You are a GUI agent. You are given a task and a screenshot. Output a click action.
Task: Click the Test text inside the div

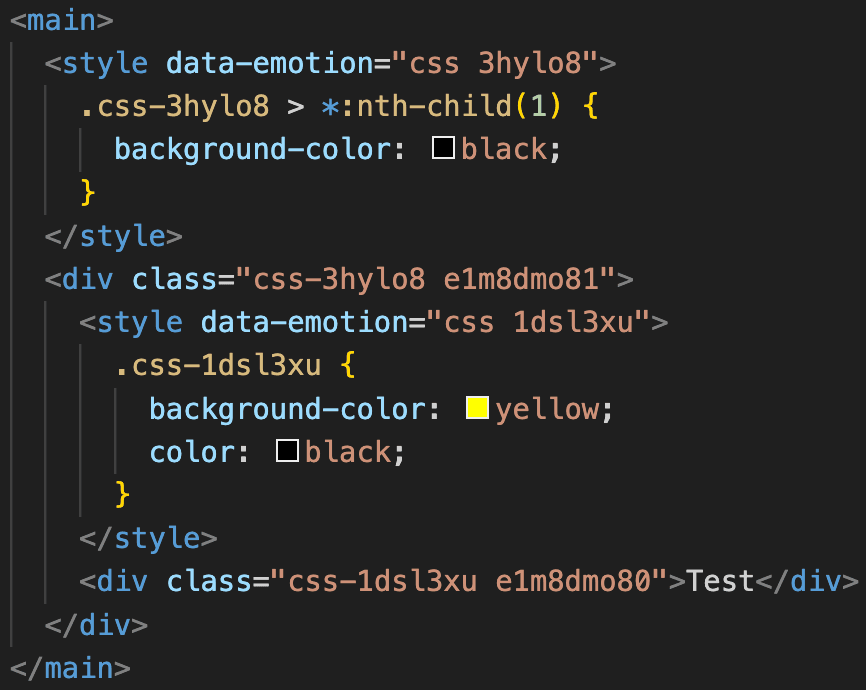click(x=720, y=581)
